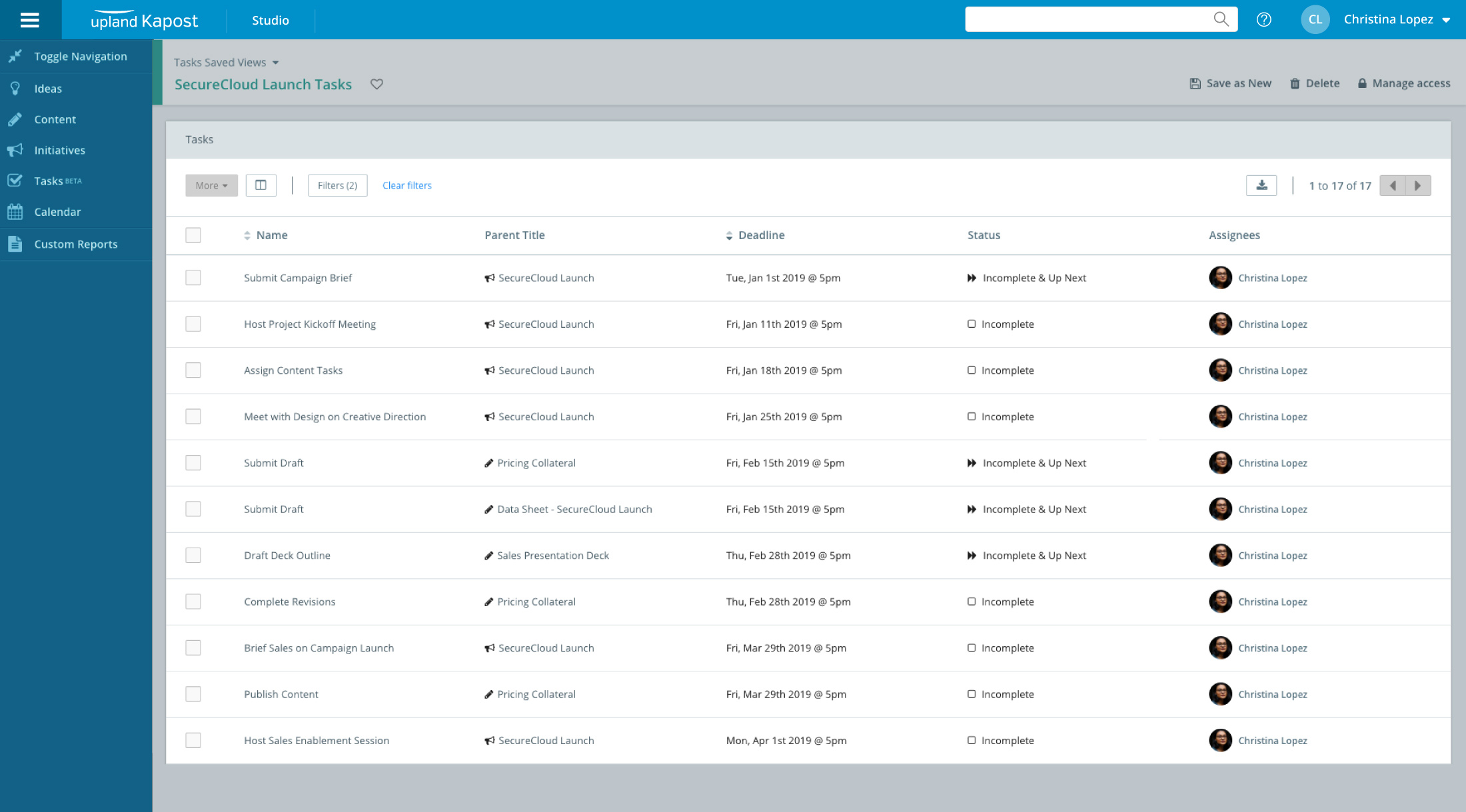1466x812 pixels.
Task: Toggle the select-all checkbox in table header
Action: tap(193, 235)
